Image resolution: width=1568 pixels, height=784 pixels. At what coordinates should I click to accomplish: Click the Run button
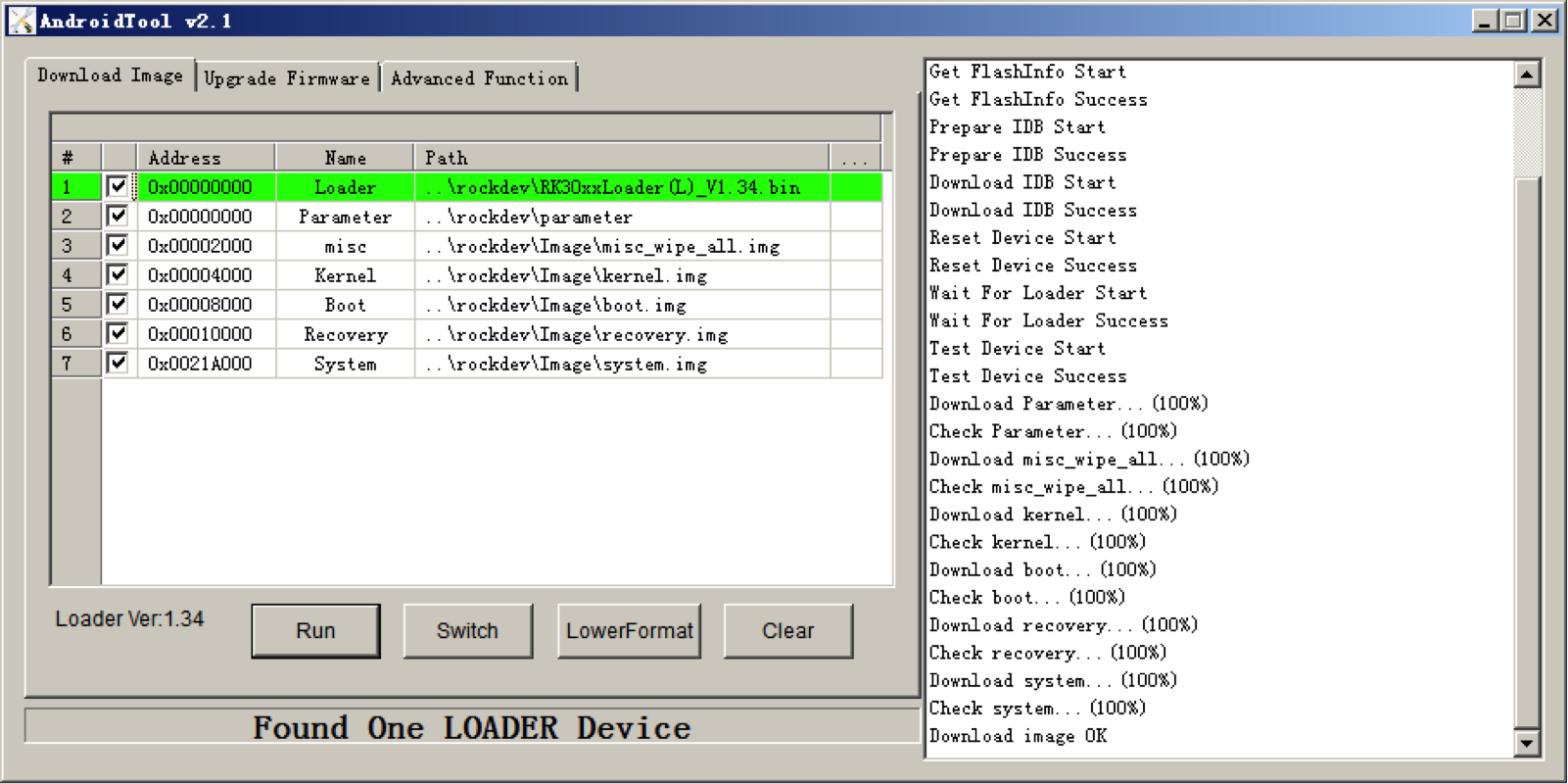[315, 631]
